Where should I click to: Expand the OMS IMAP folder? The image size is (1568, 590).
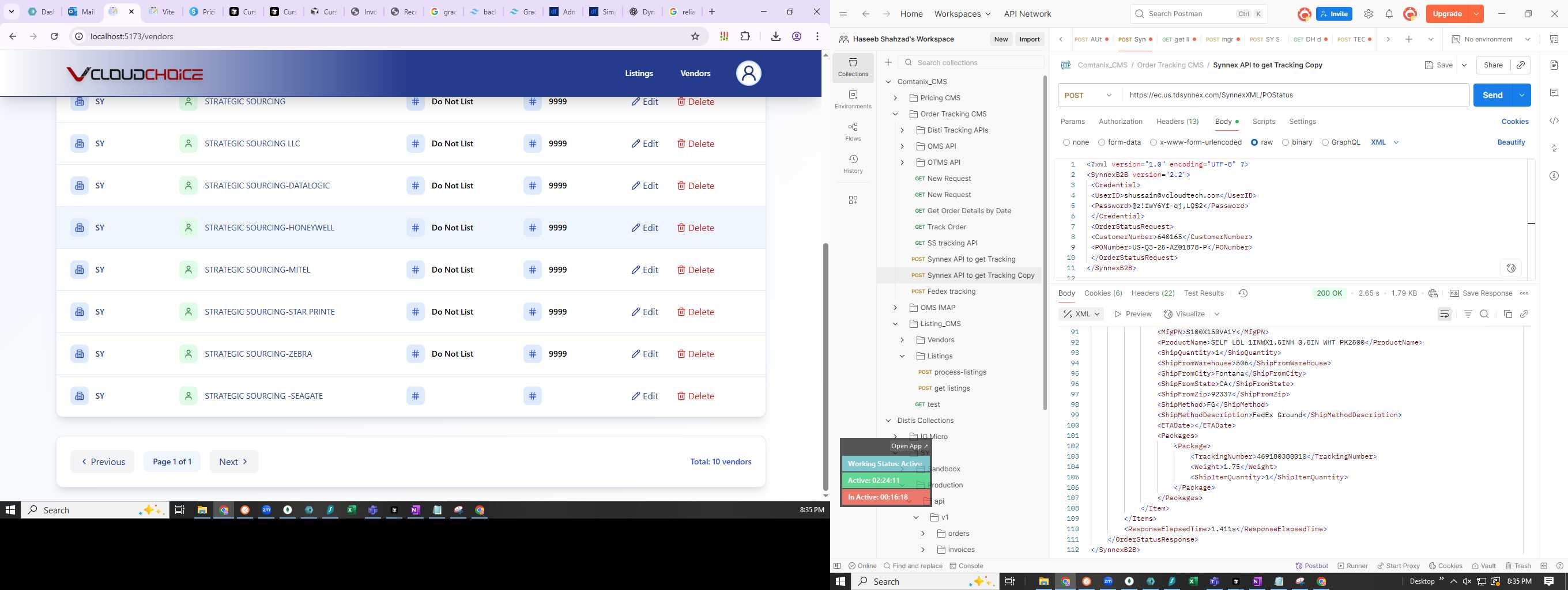pyautogui.click(x=895, y=308)
